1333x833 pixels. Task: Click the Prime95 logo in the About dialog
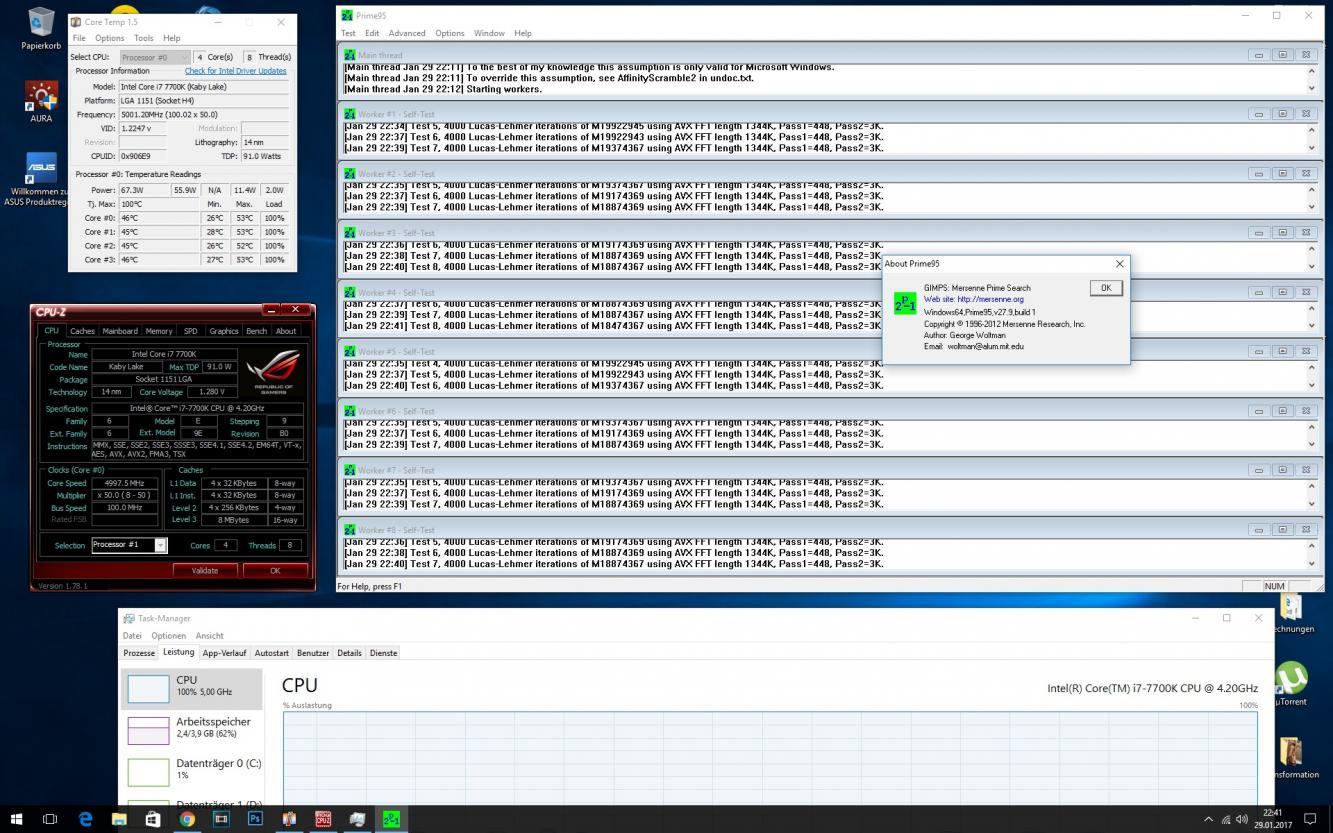(x=905, y=303)
